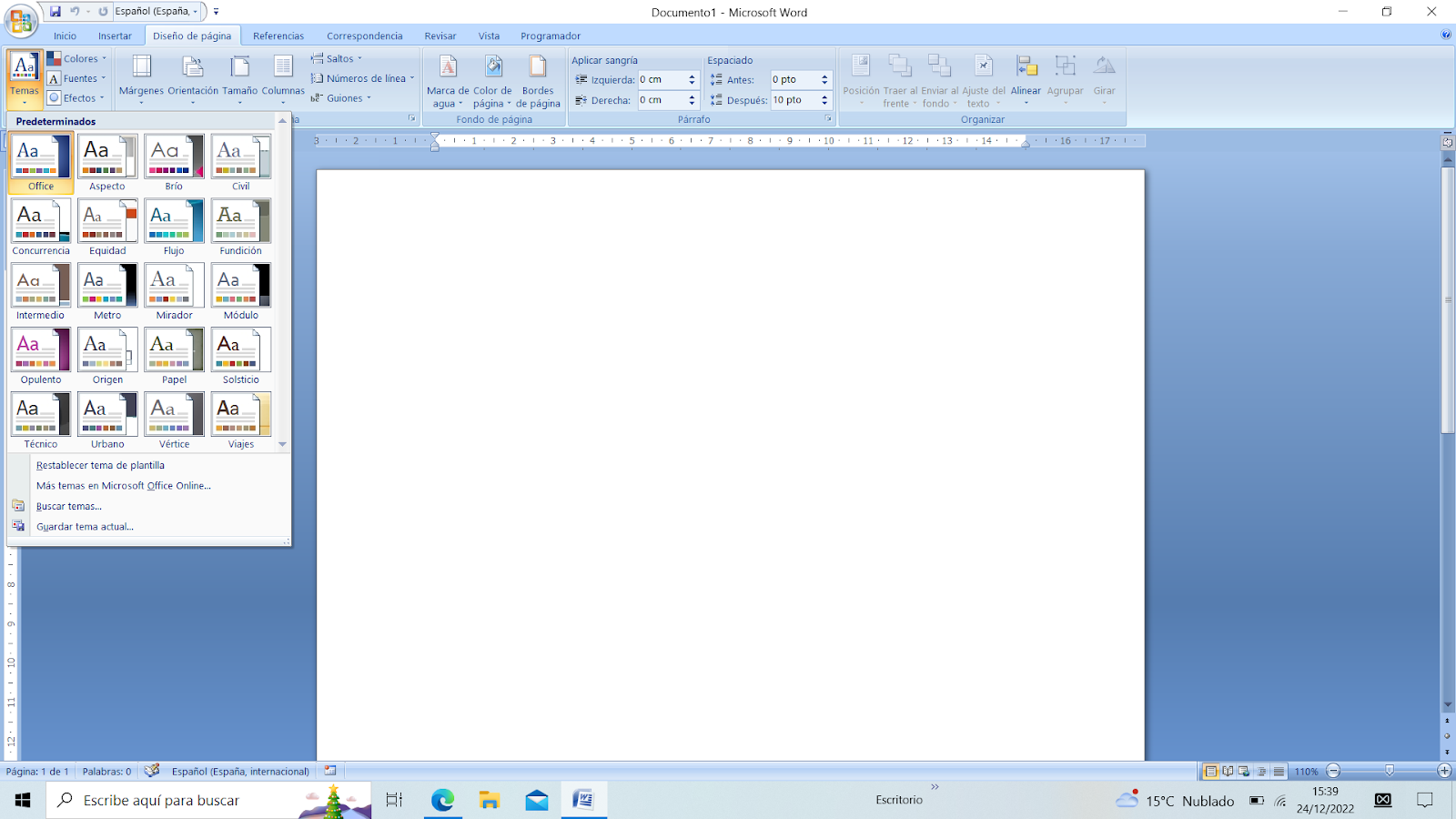Open the theme Fuentes dropdown
Screen dimensions: 1456x819
click(76, 78)
